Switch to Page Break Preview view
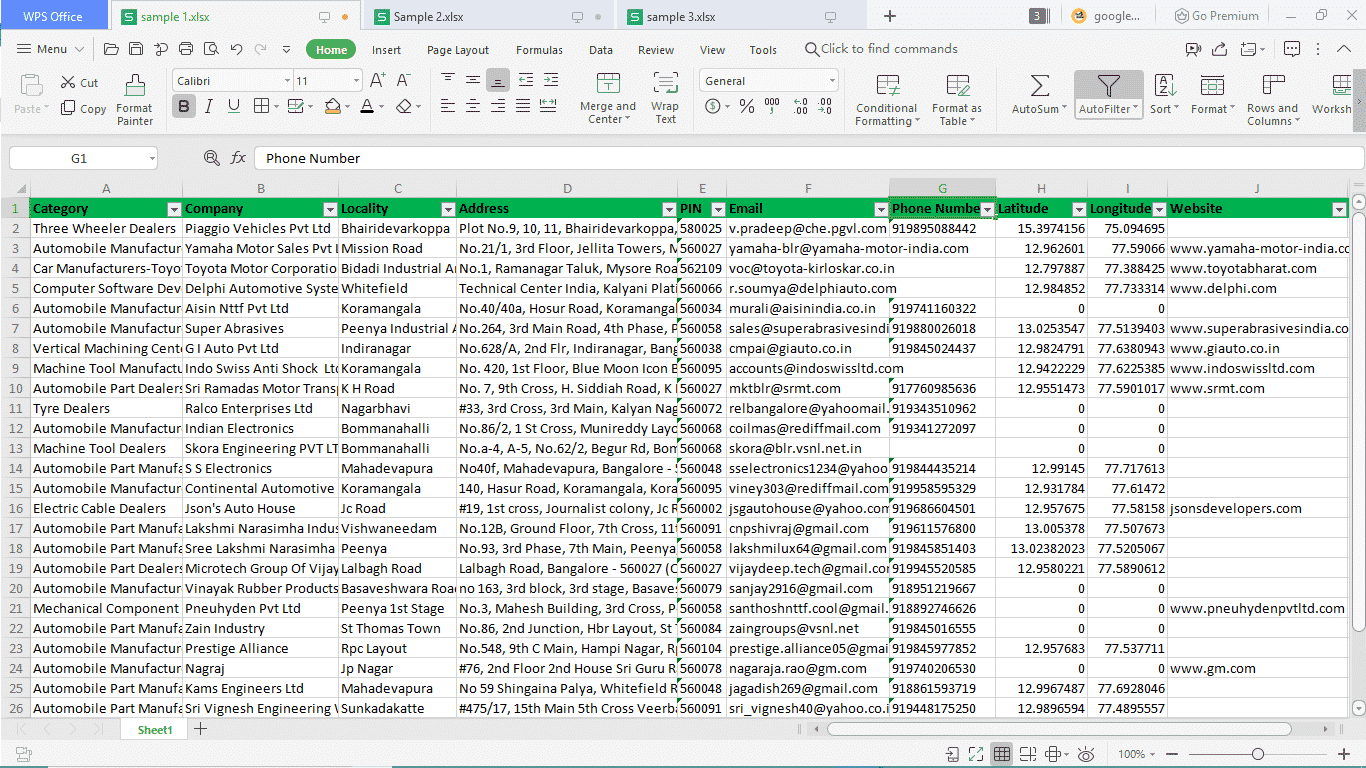 (x=1027, y=754)
